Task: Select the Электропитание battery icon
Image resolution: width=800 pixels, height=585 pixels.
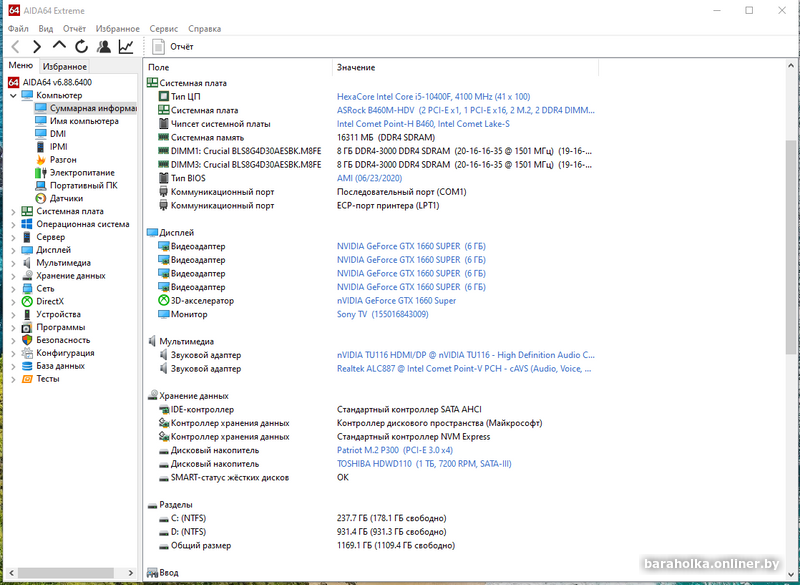Action: (x=41, y=172)
